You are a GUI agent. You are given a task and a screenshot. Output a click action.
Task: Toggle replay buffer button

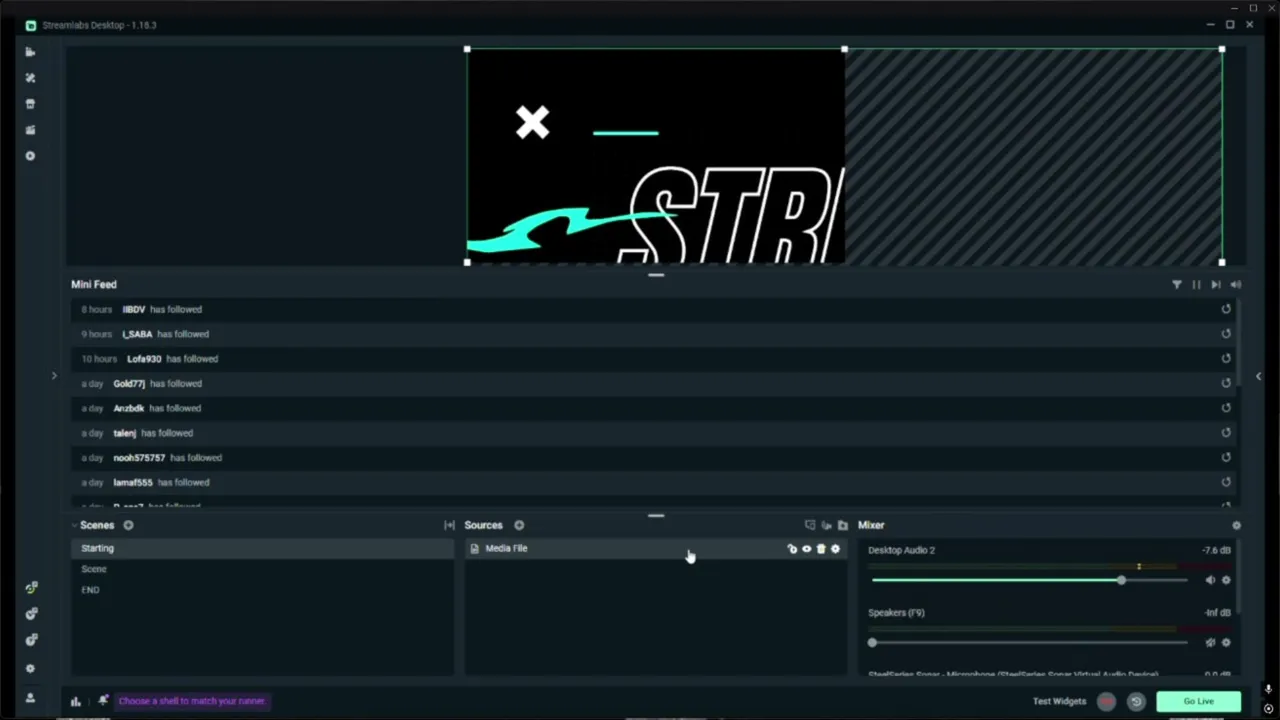coord(1136,702)
